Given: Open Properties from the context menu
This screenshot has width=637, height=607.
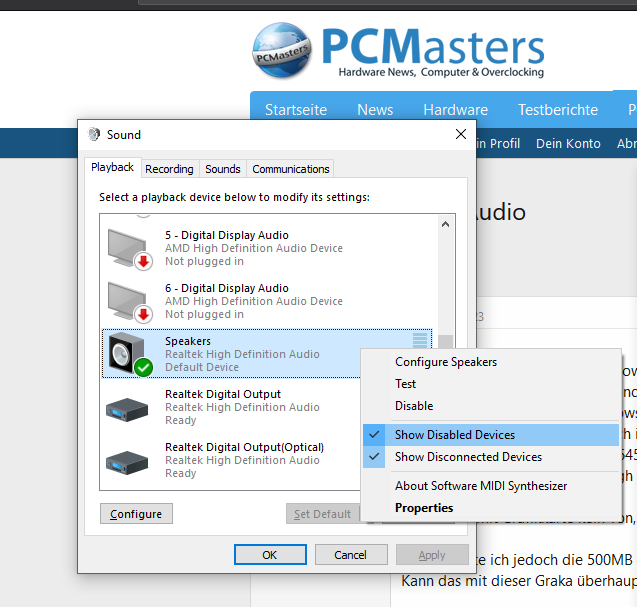Looking at the screenshot, I should (491, 507).
